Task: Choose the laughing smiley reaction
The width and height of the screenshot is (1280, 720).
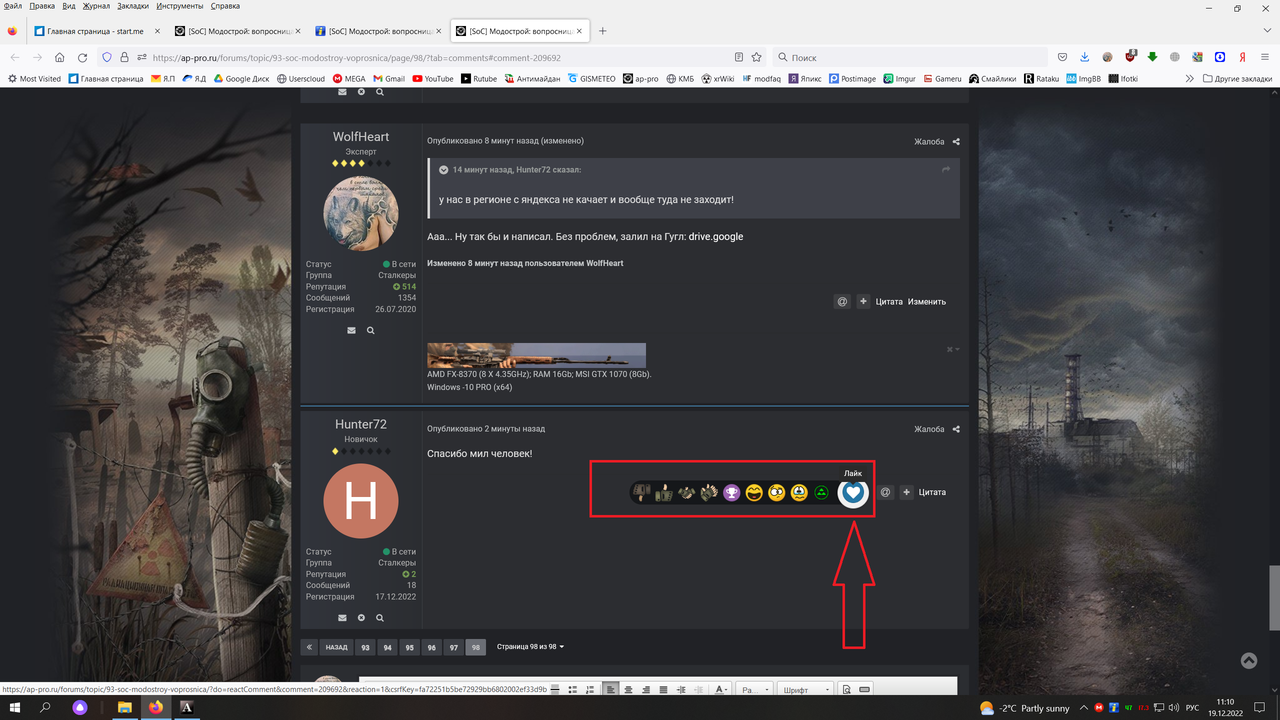Action: (x=754, y=492)
